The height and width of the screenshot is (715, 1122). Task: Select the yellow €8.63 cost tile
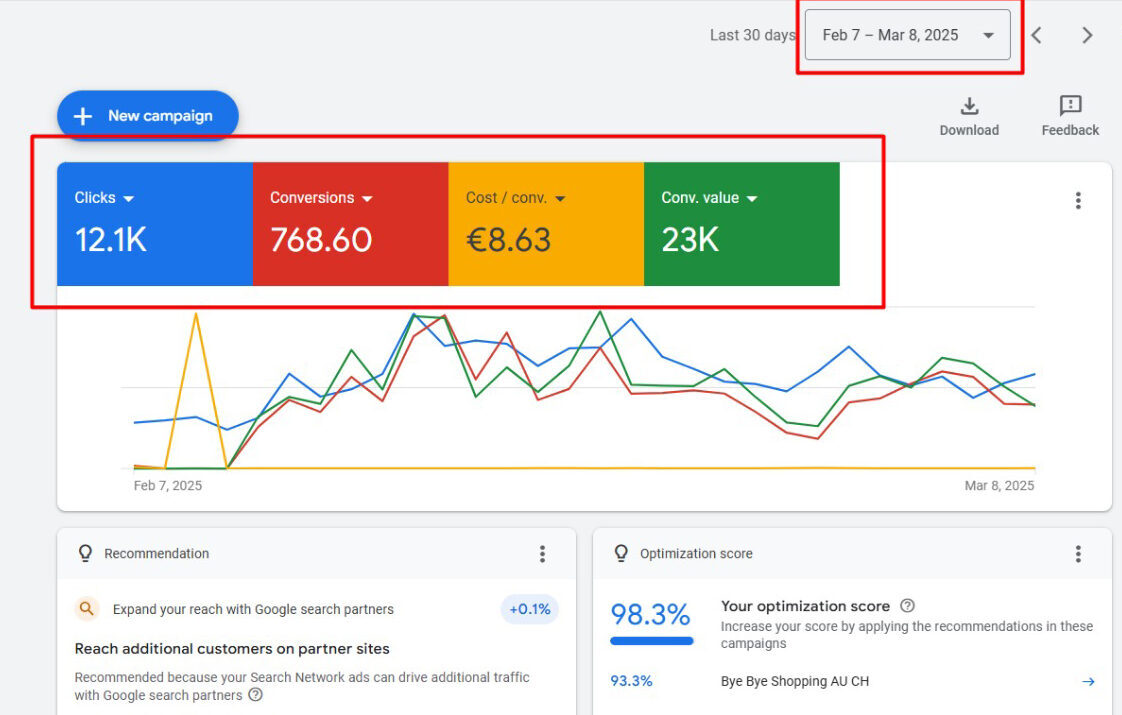click(x=546, y=224)
